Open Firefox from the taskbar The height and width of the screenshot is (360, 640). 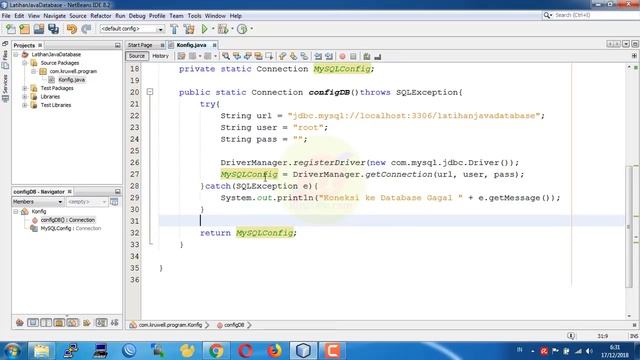tap(275, 351)
